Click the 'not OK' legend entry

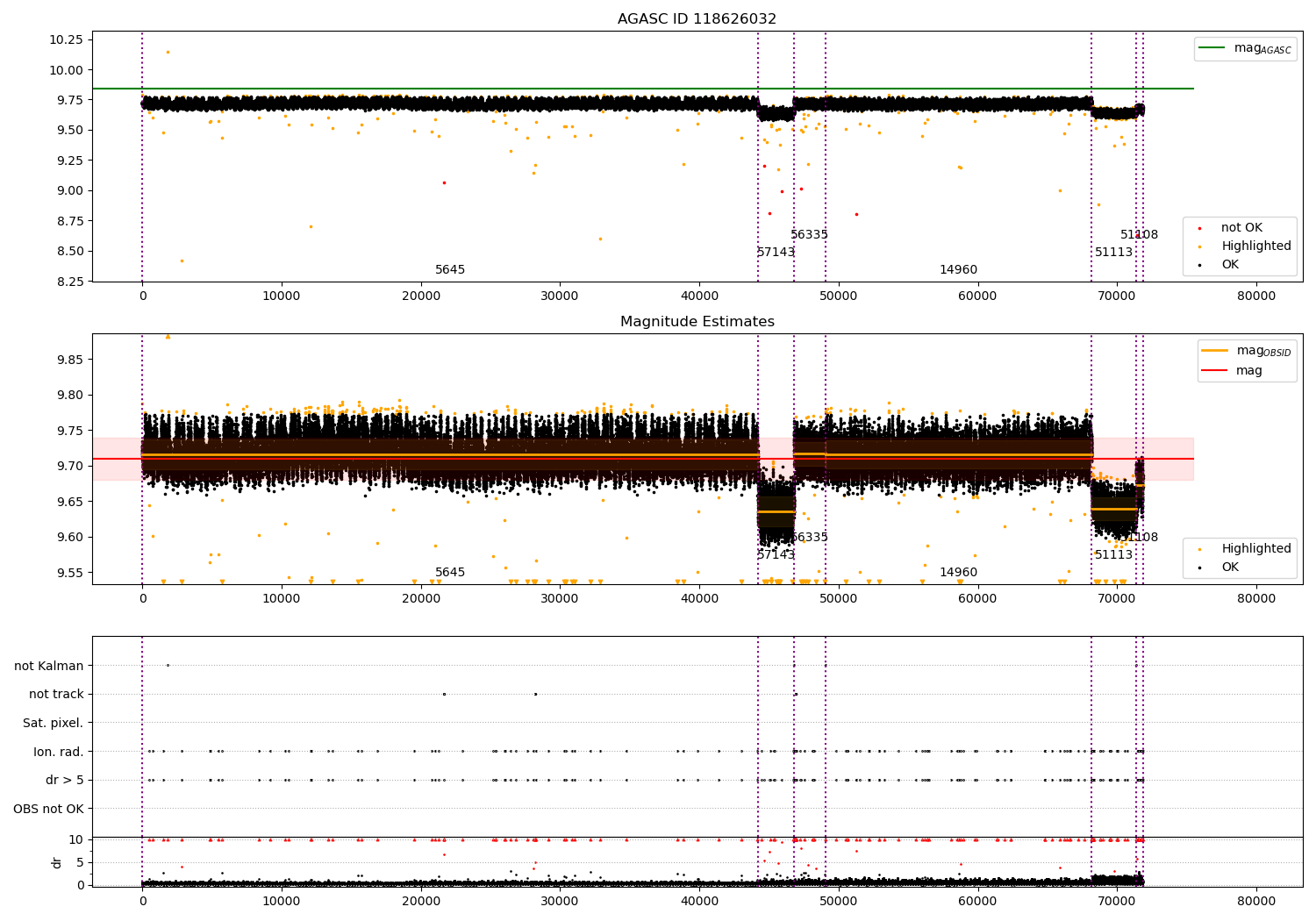coord(1241,228)
